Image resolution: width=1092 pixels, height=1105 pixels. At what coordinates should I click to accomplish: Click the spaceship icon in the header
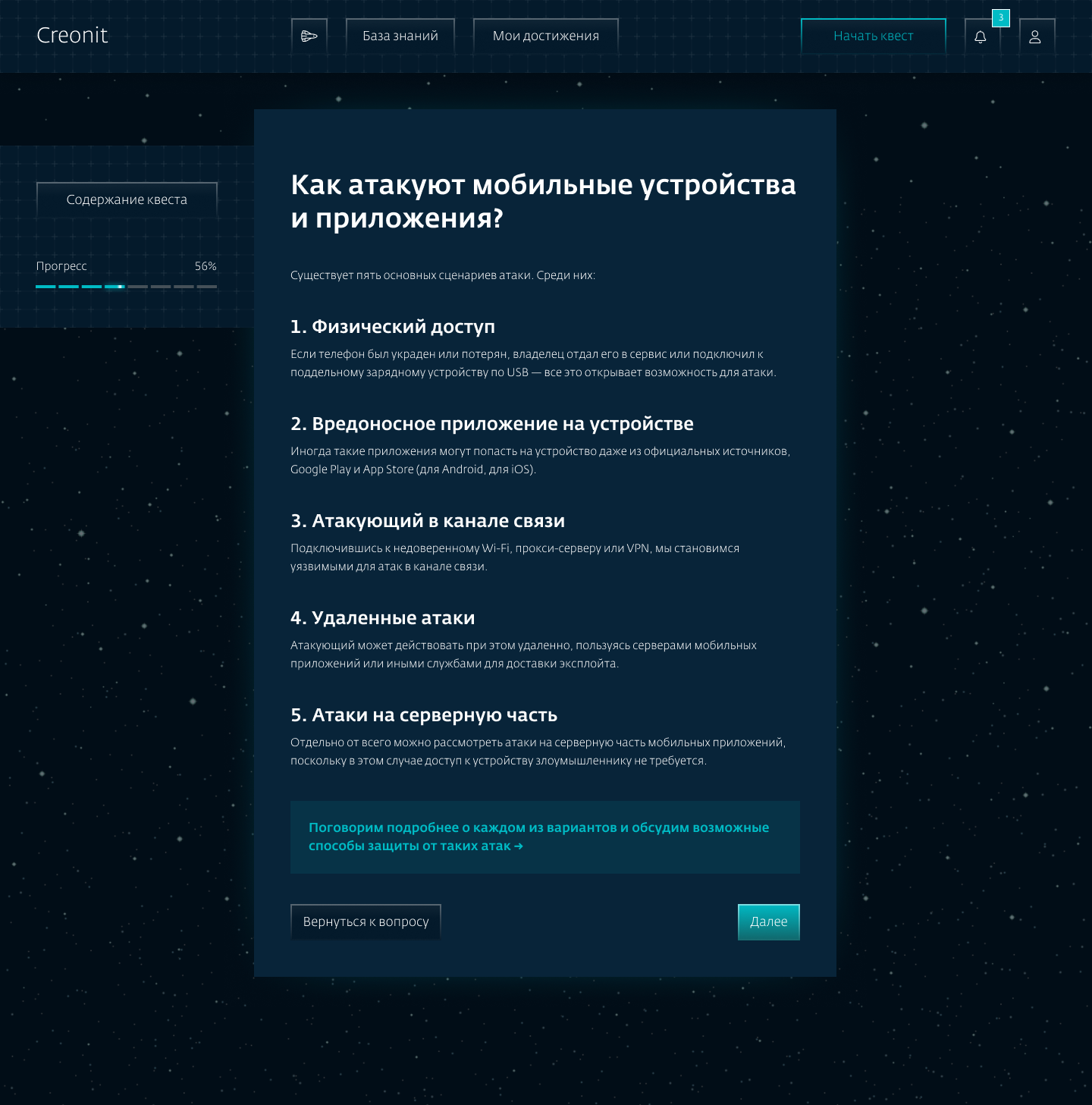click(309, 36)
